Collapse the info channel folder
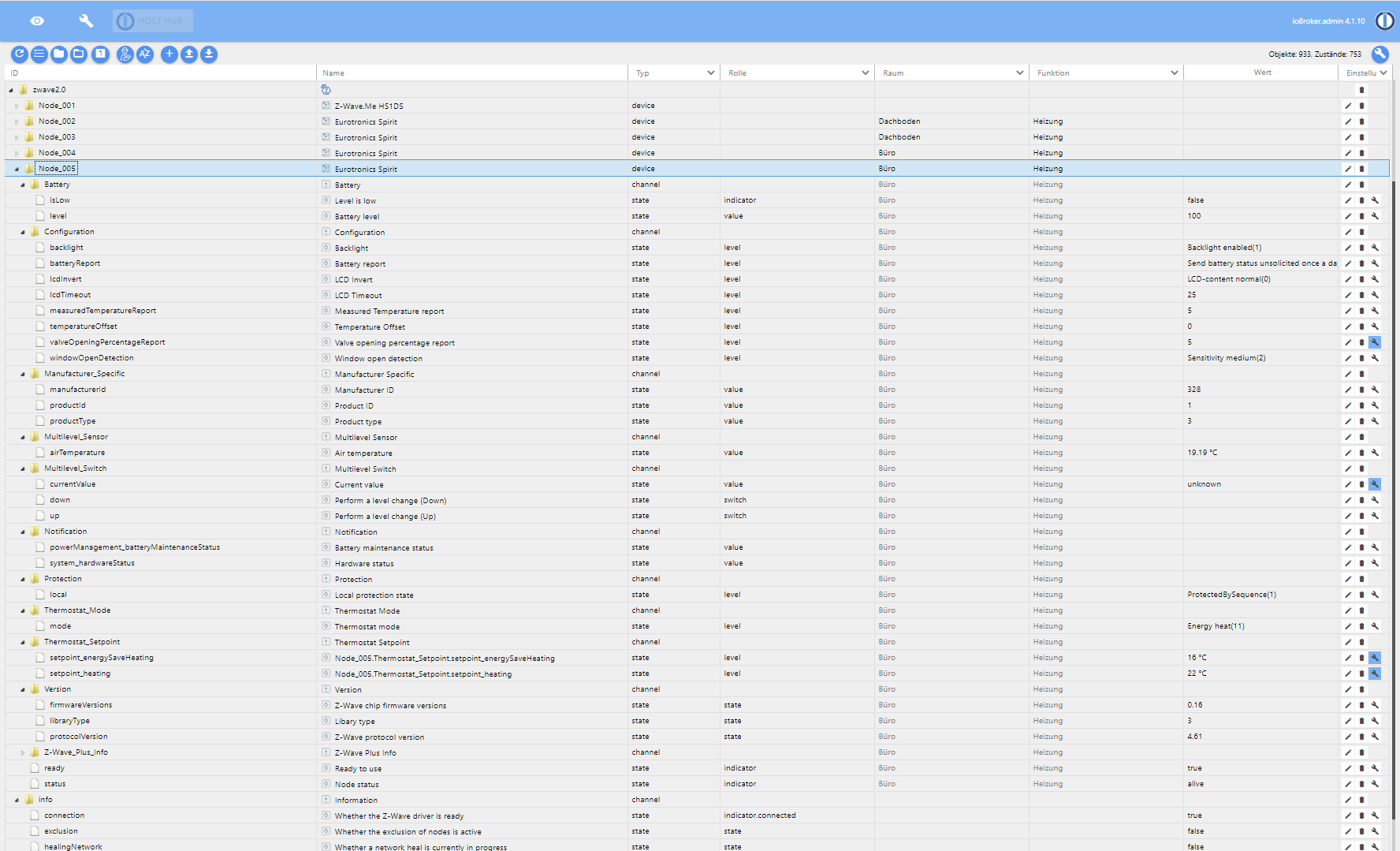 [17, 800]
